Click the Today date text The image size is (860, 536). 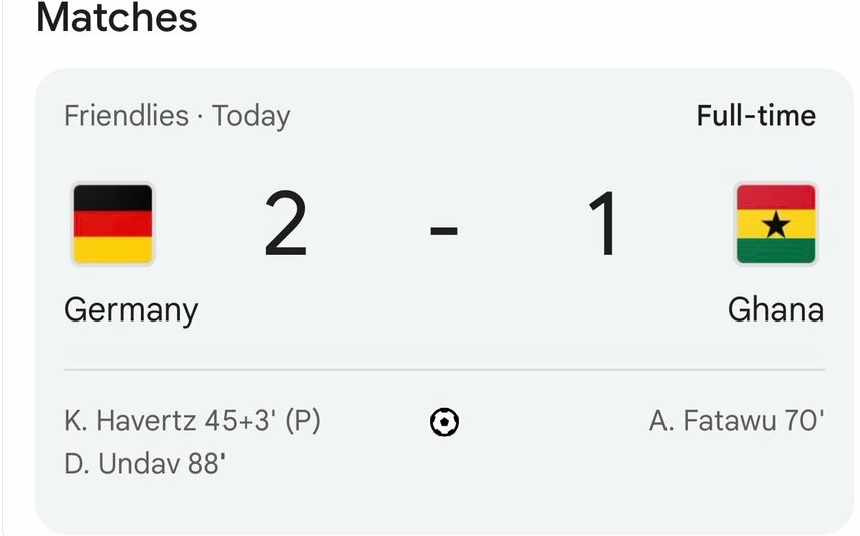(251, 116)
